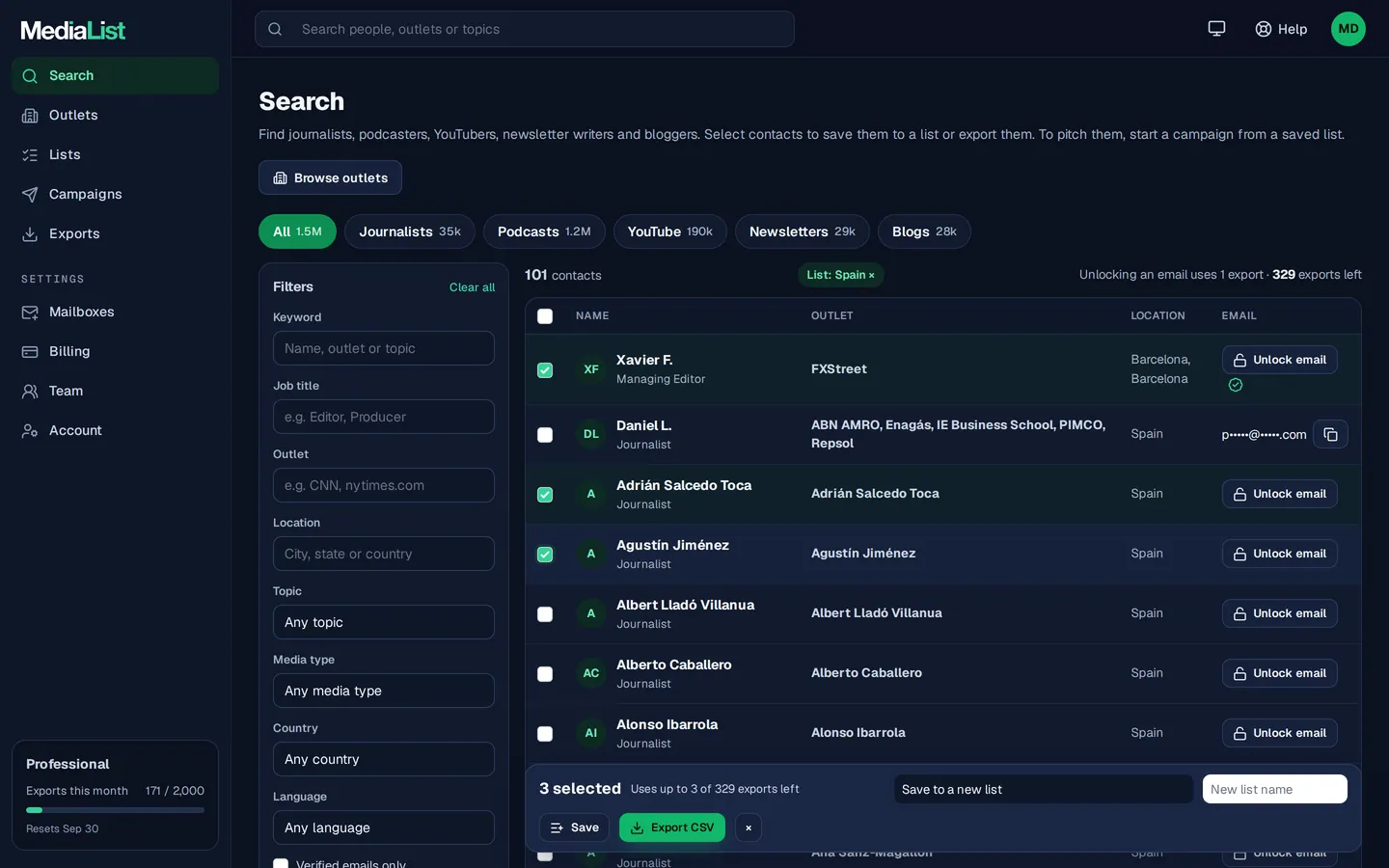Viewport: 1389px width, 868px height.
Task: Click the AC avatar for Alberto Caballero
Action: point(591,673)
